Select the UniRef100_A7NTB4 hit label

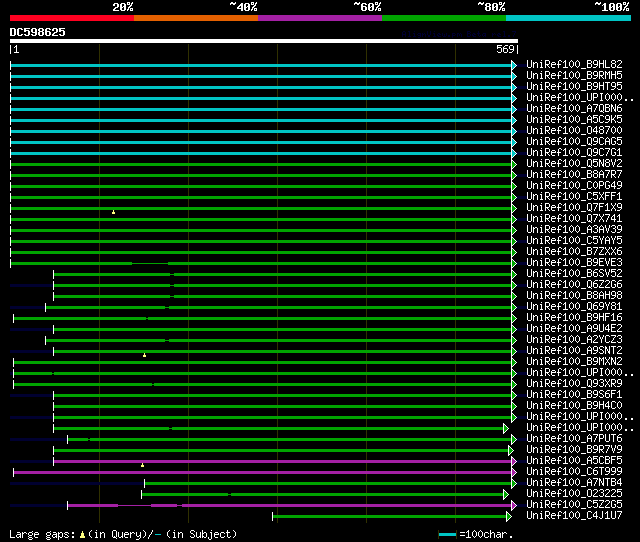(x=574, y=483)
